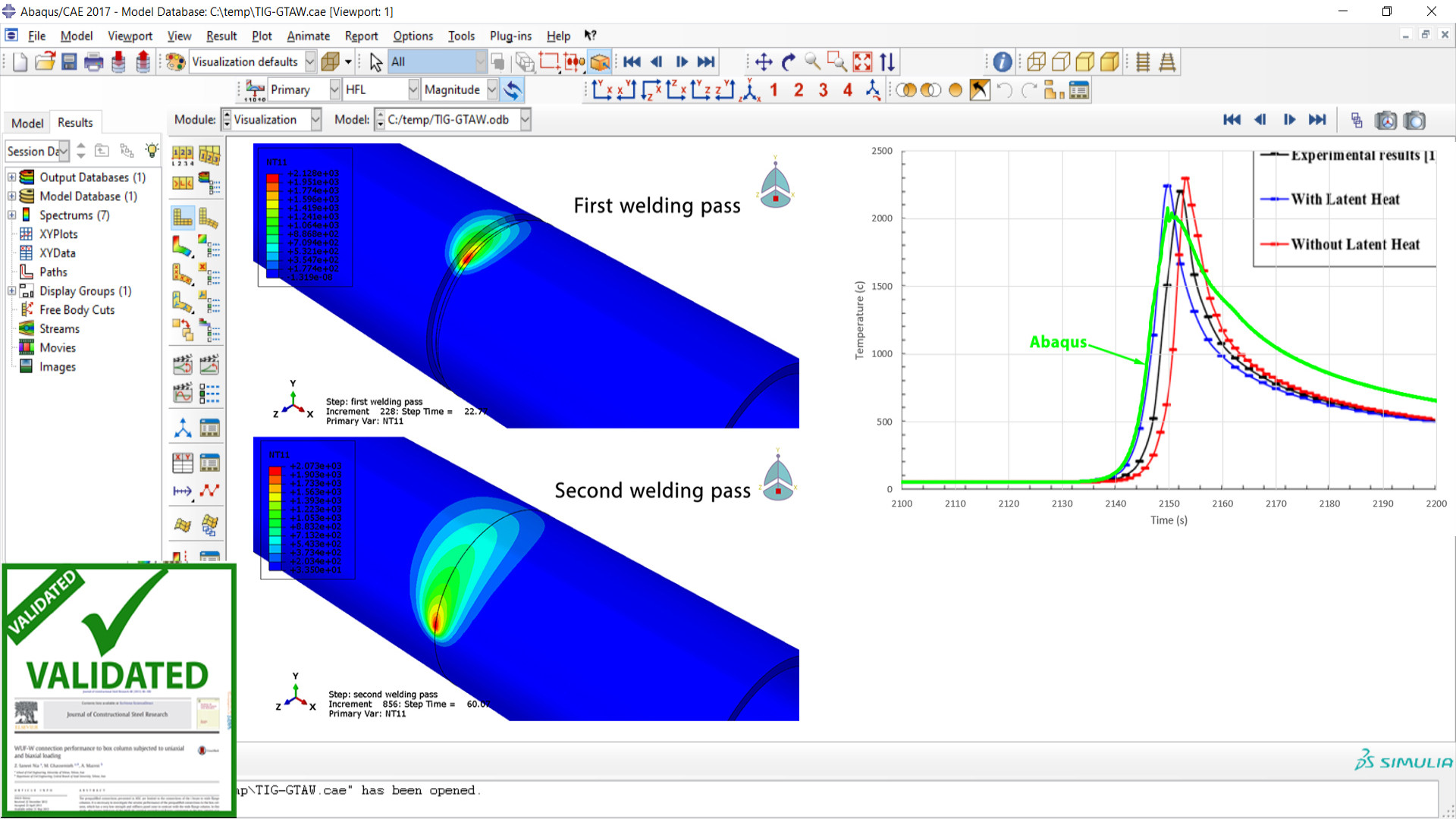
Task: Select Movies in results tree
Action: point(58,347)
